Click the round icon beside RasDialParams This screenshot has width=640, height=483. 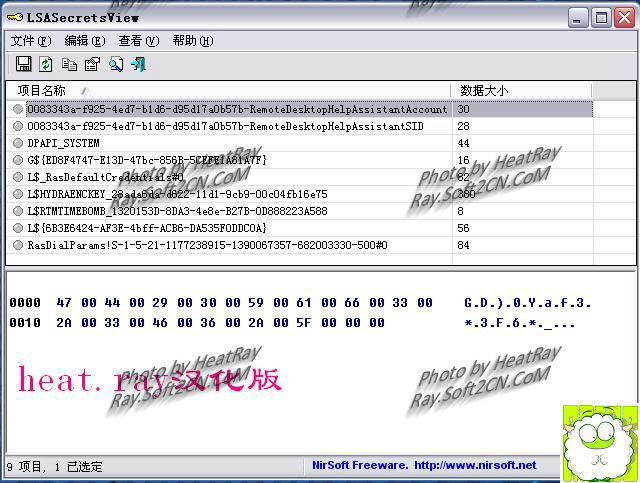(18, 245)
